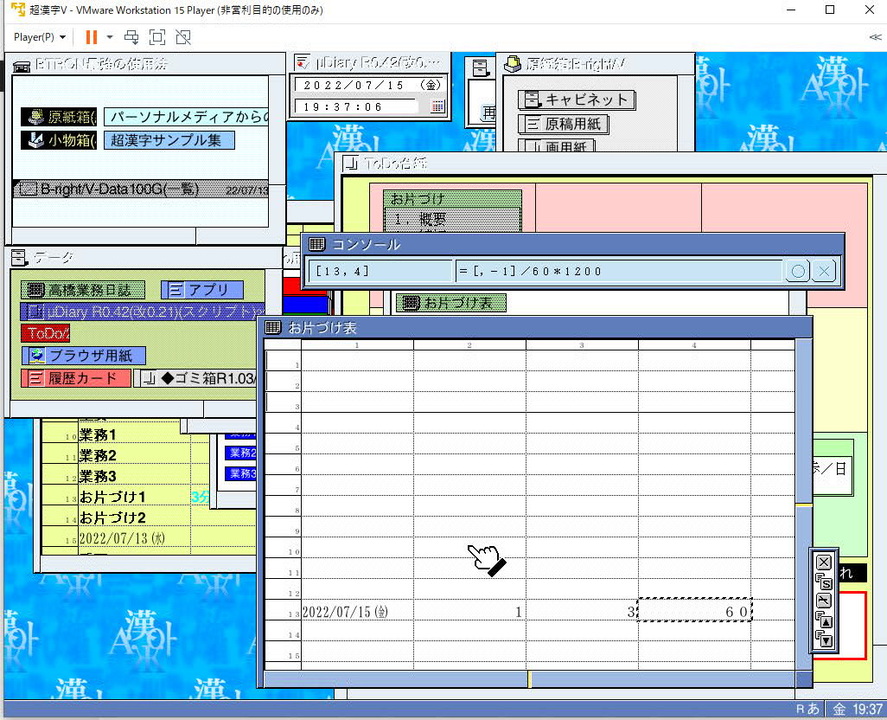Select the 1．概要 item in ToDo台紙
The height and width of the screenshot is (720, 887).
click(452, 219)
